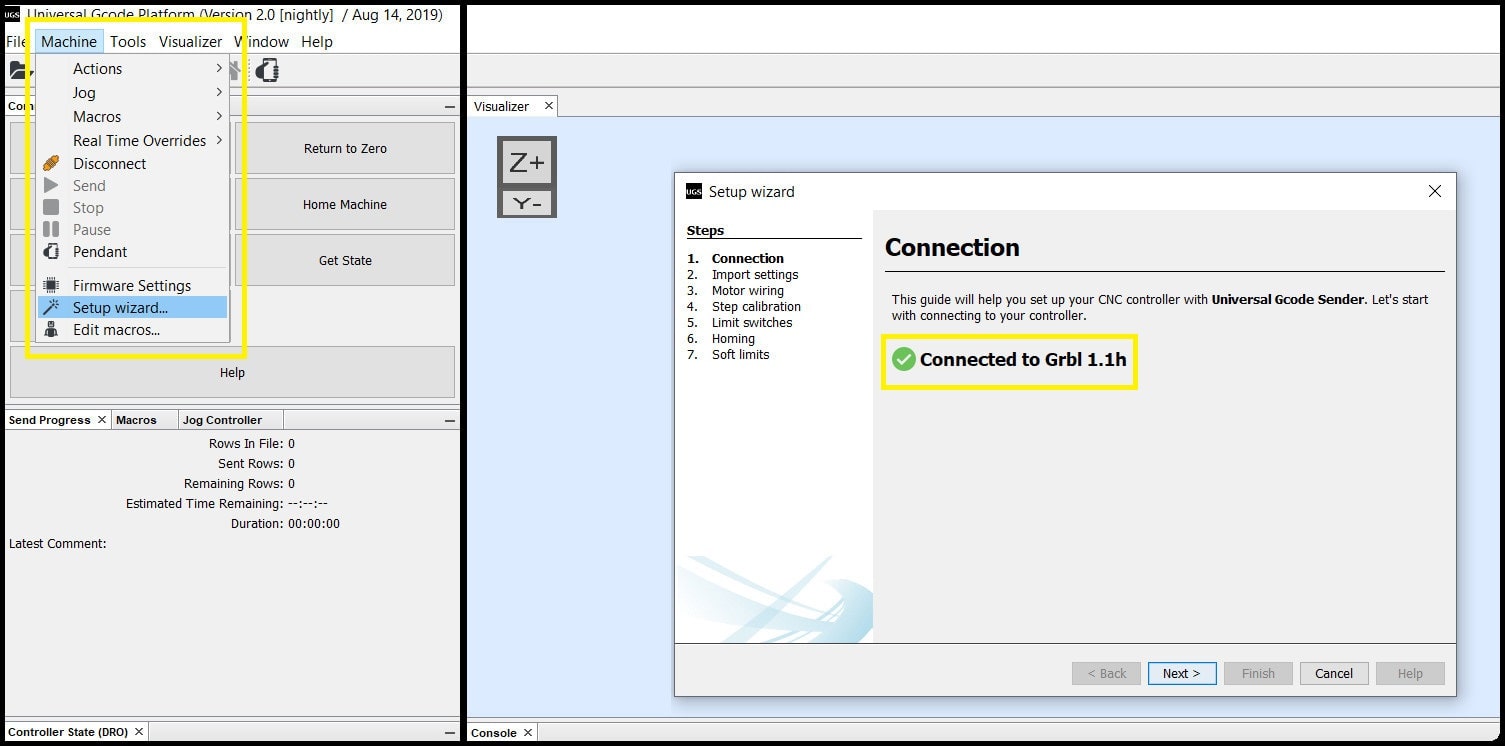Click the 'Sent Rows: 0' readout
1505x746 pixels.
[256, 464]
